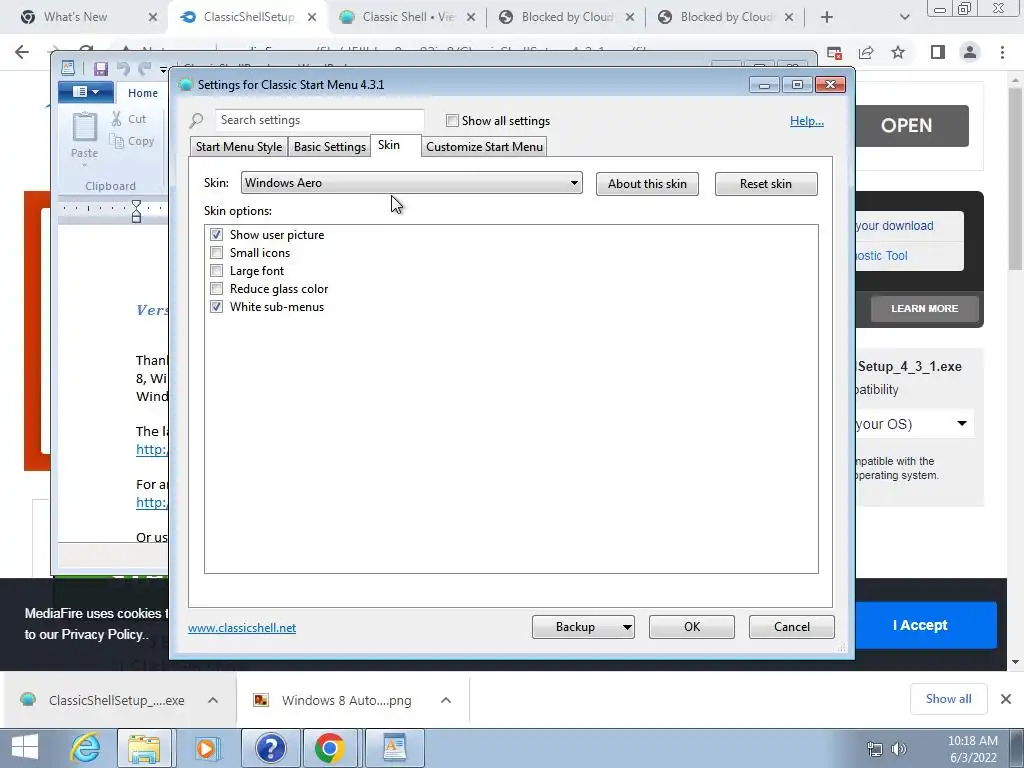Enable the Small icons checkbox
Image resolution: width=1024 pixels, height=768 pixels.
[x=216, y=253]
